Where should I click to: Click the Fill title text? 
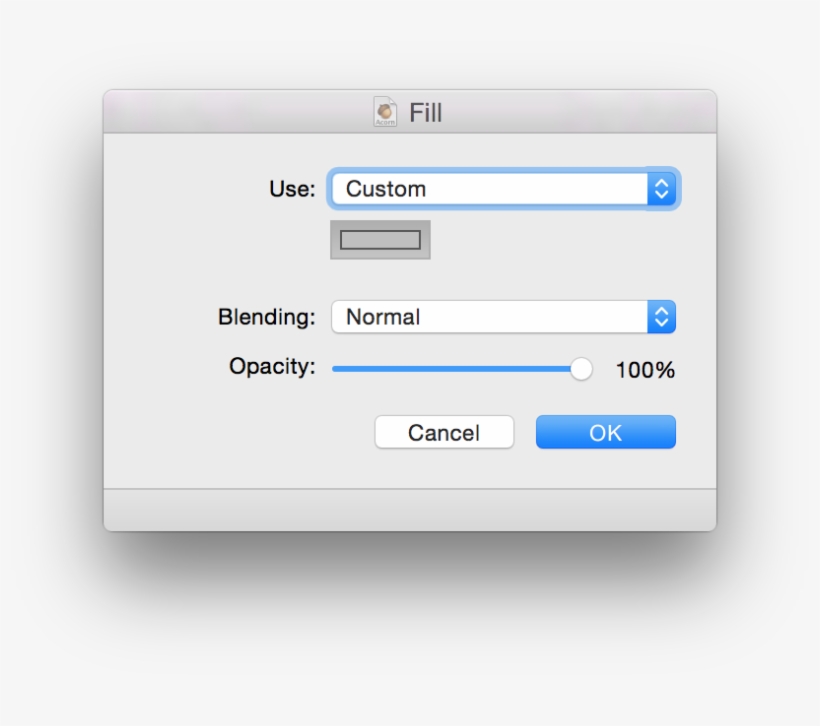click(x=425, y=112)
